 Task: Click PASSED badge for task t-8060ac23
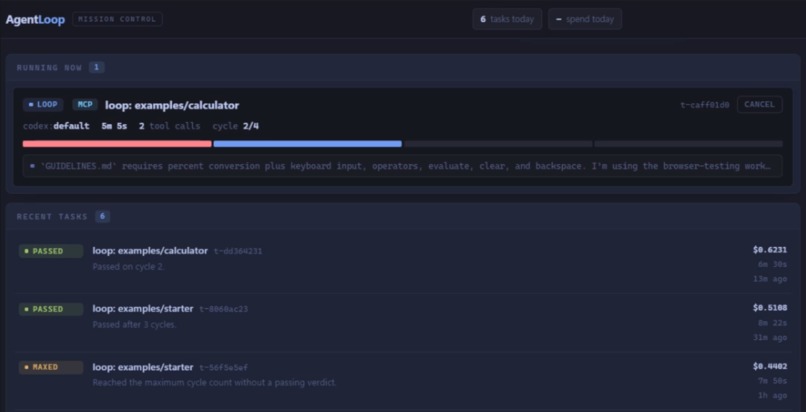(x=51, y=309)
